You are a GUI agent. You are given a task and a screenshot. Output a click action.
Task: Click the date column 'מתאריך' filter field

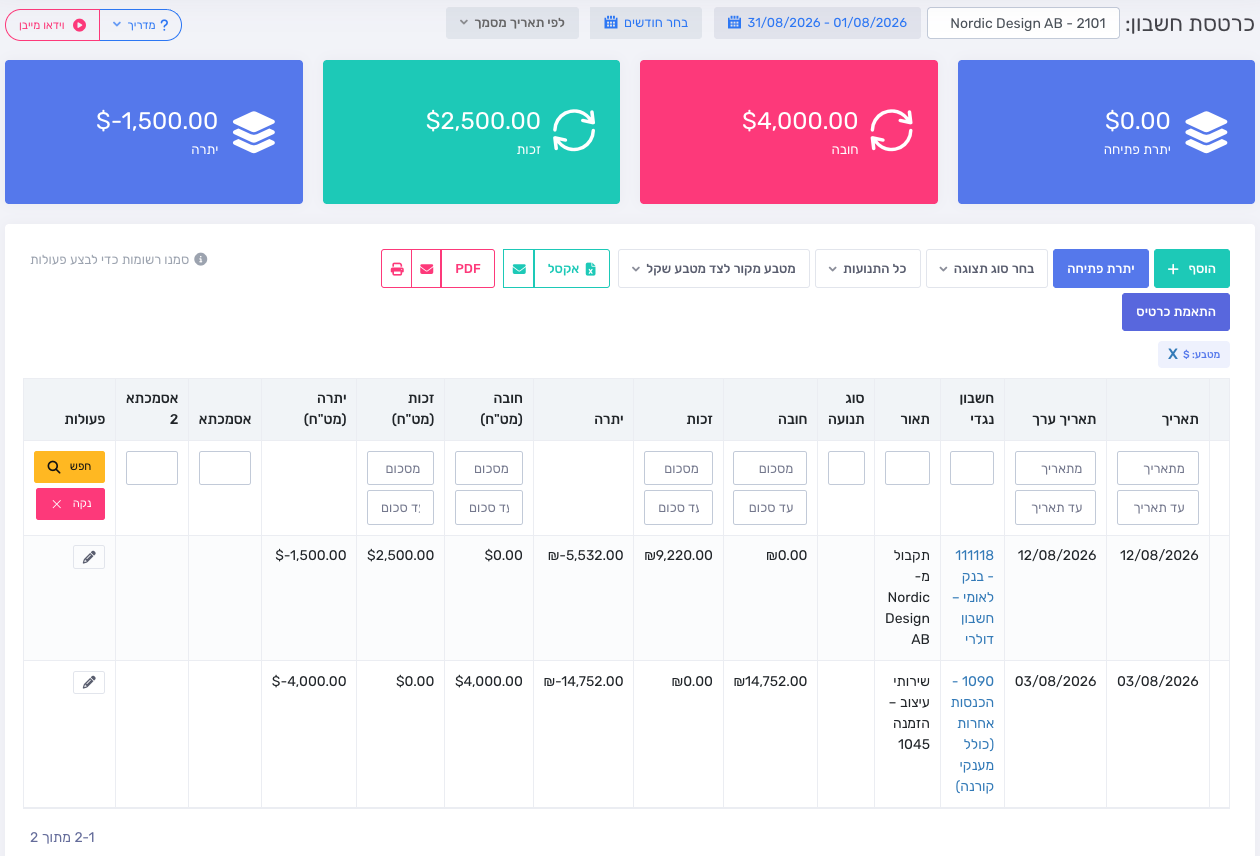point(1158,468)
